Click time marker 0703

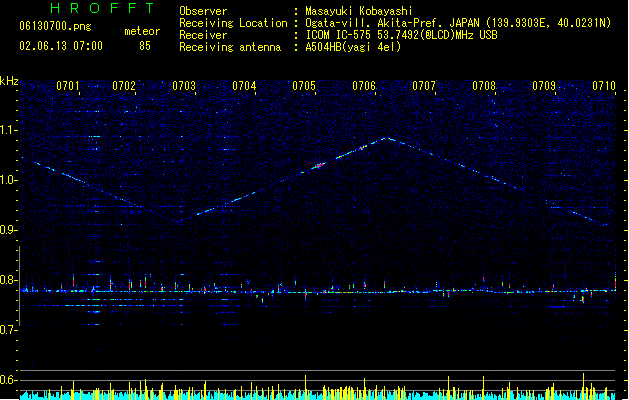pyautogui.click(x=184, y=86)
